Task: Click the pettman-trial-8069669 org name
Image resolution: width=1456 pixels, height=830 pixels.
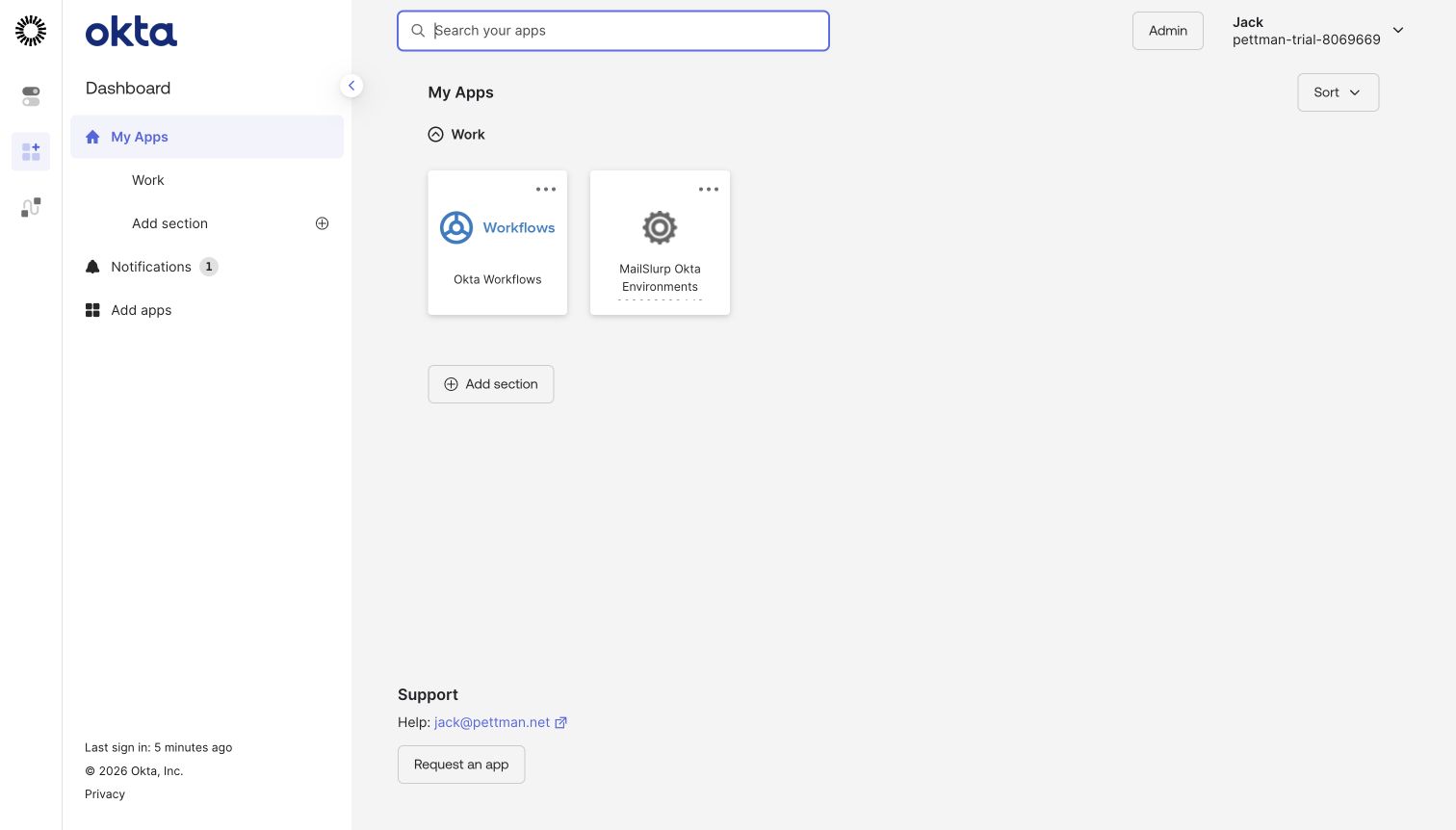Action: click(1306, 39)
